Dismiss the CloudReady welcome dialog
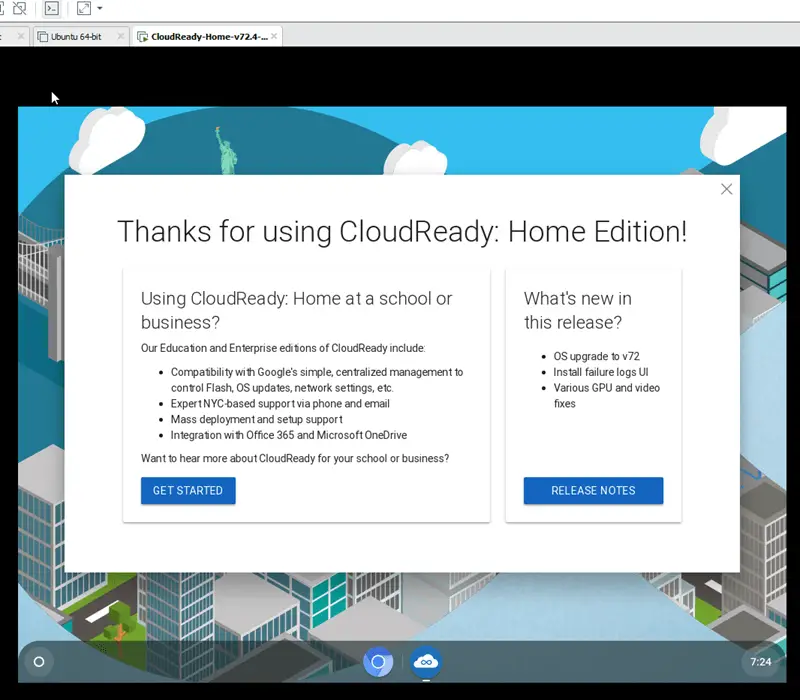This screenshot has width=800, height=700. click(727, 189)
